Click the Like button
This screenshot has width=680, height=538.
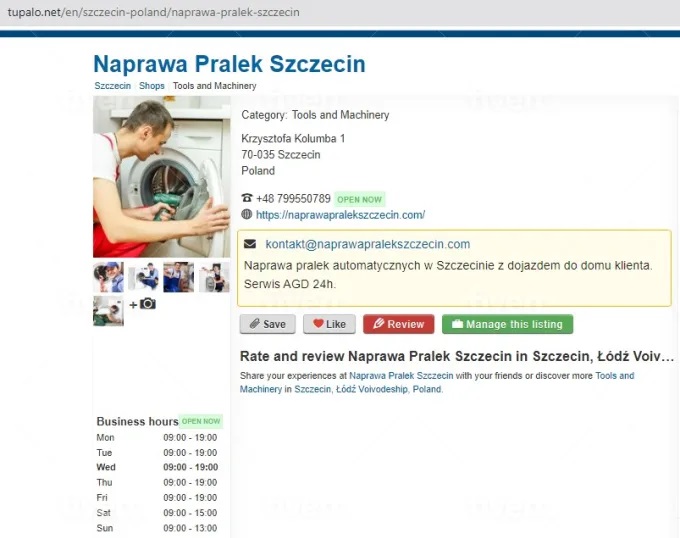[329, 324]
